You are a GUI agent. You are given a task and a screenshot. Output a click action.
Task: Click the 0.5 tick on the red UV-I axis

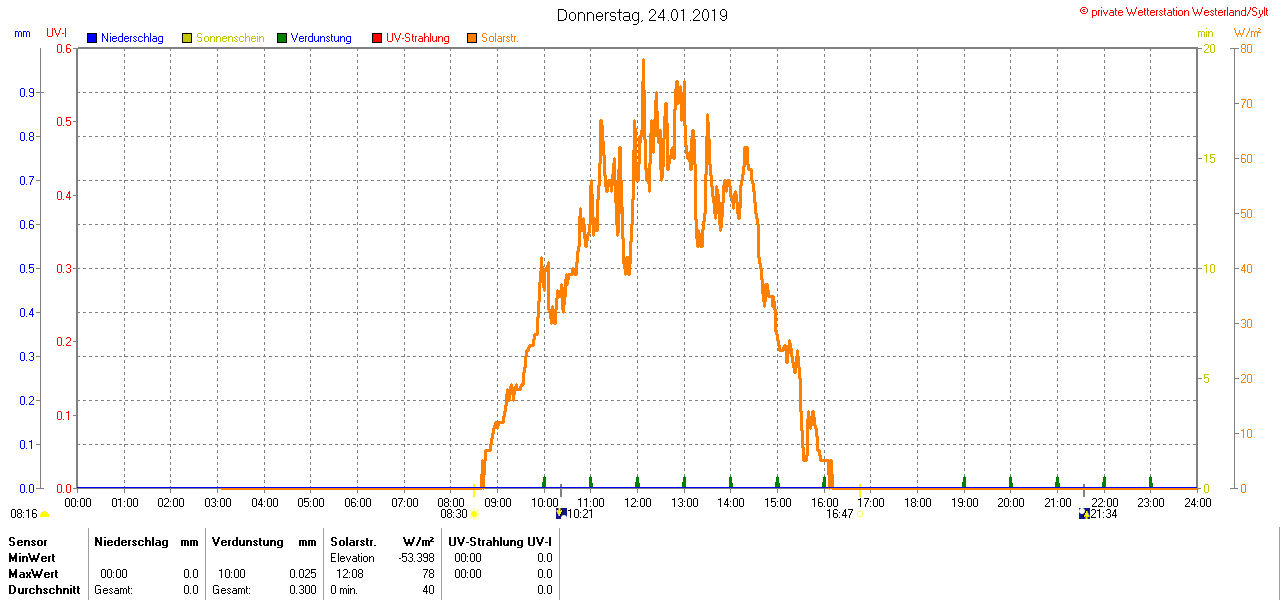(65, 121)
